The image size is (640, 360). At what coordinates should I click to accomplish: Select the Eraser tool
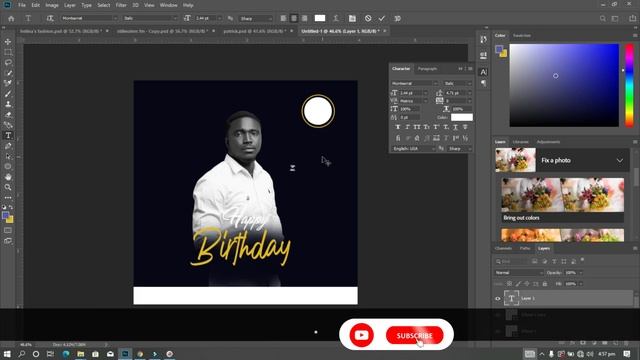pyautogui.click(x=8, y=115)
